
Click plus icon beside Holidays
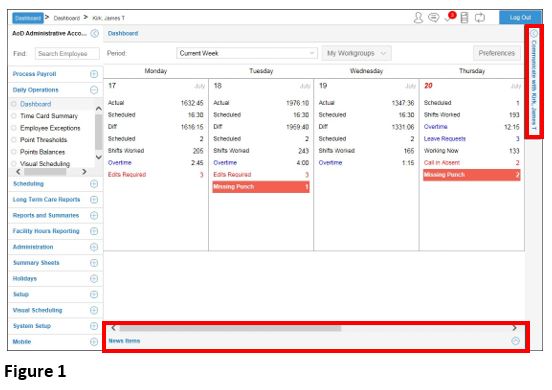point(94,278)
